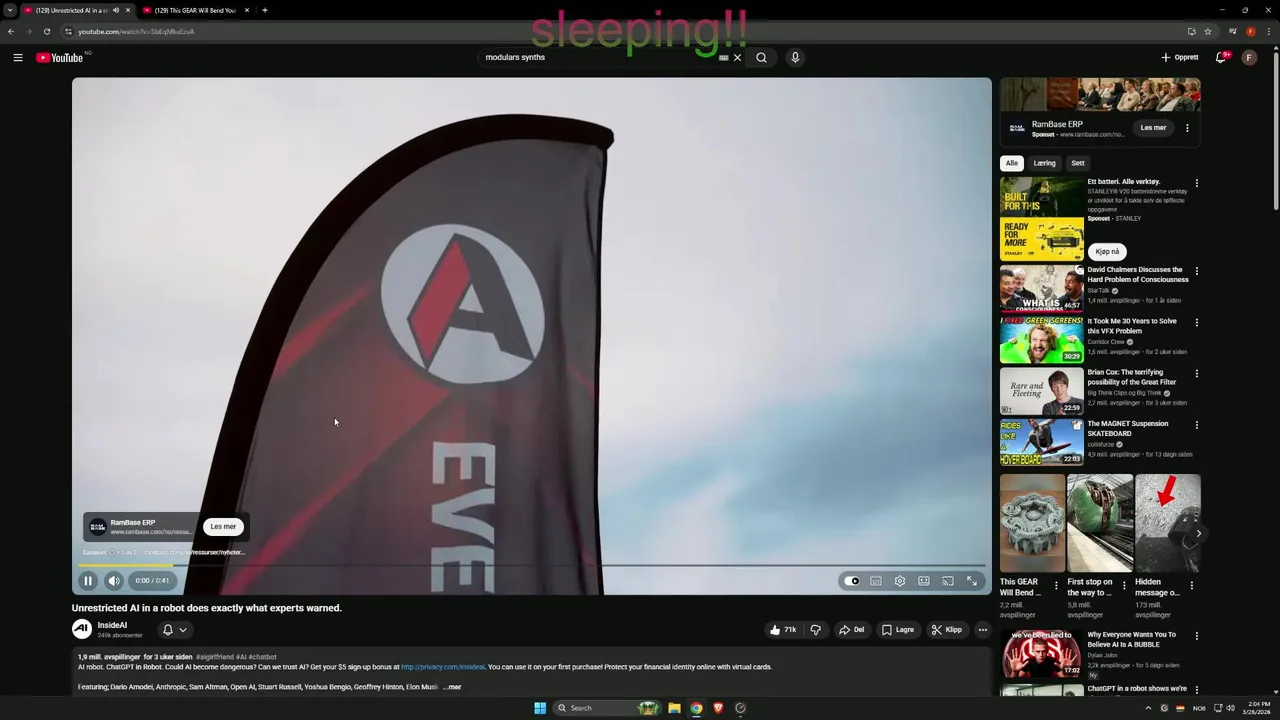This screenshot has width=1280, height=720.
Task: Open the privacy.com/insideai link
Action: (x=443, y=667)
